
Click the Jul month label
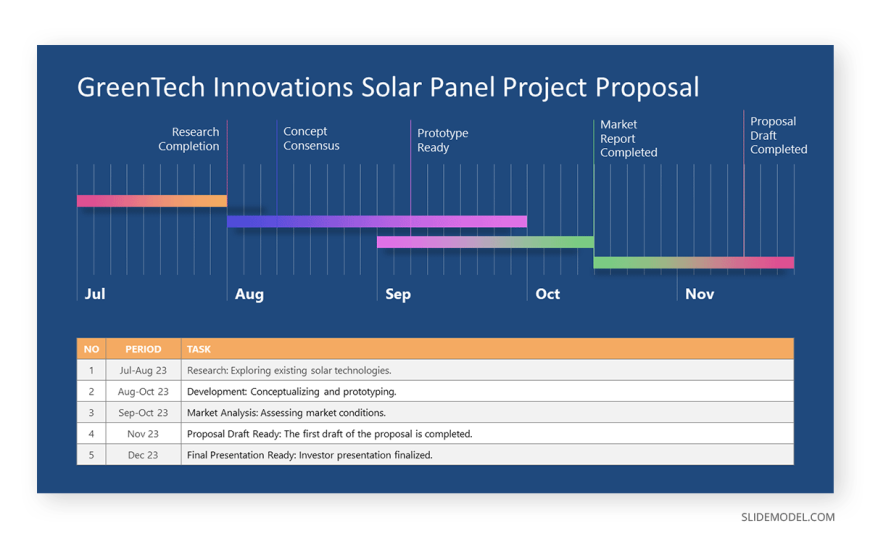[x=95, y=294]
